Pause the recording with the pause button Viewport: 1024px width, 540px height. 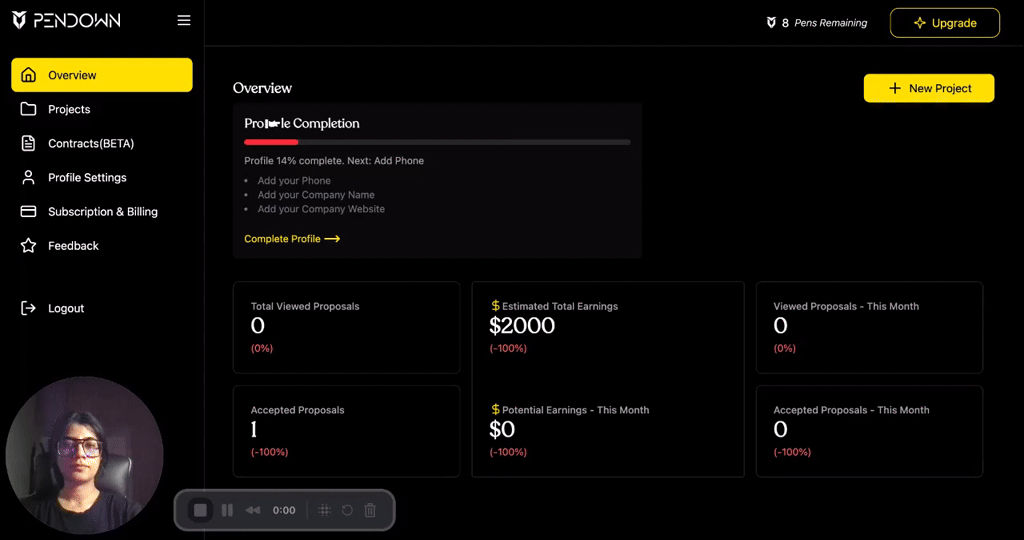[227, 510]
